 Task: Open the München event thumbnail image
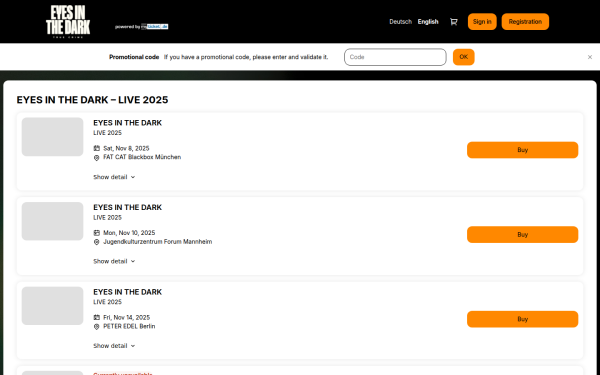click(x=52, y=137)
